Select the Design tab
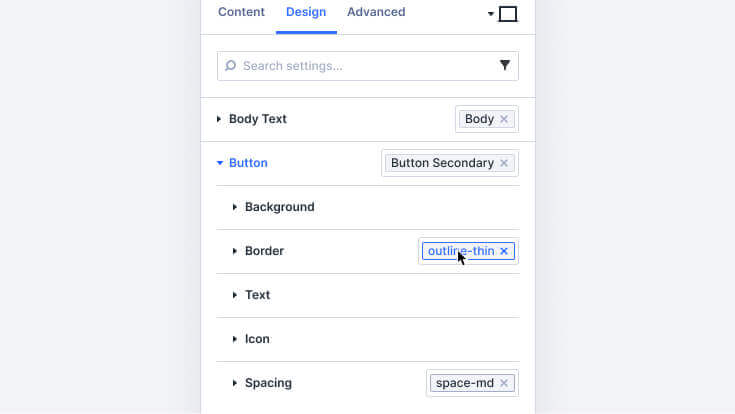This screenshot has width=735, height=414. (x=306, y=12)
